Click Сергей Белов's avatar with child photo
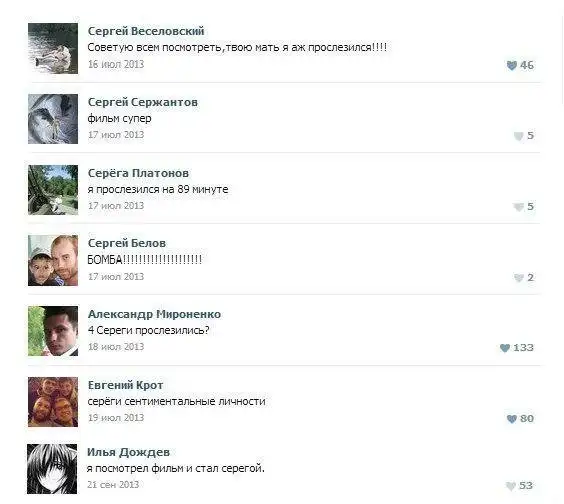 [53, 260]
